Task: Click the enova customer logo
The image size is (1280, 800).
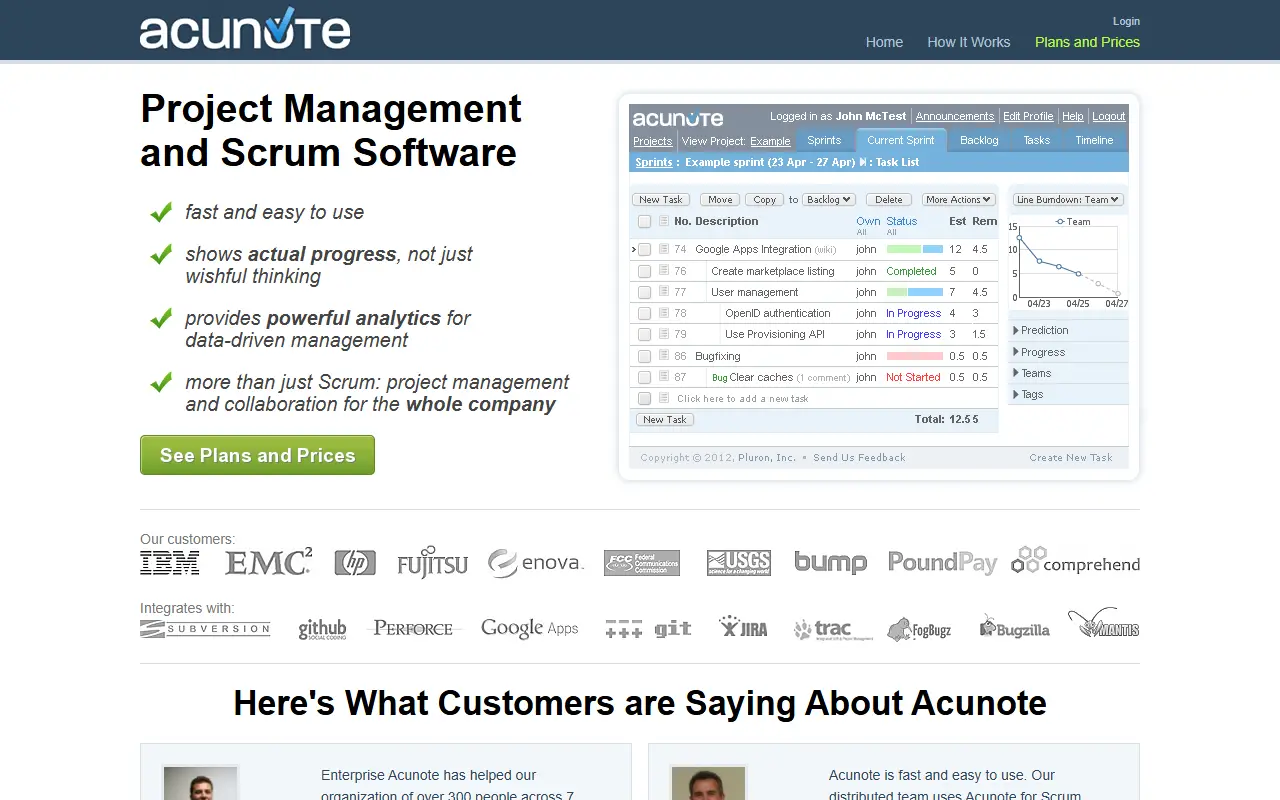Action: pyautogui.click(x=535, y=563)
